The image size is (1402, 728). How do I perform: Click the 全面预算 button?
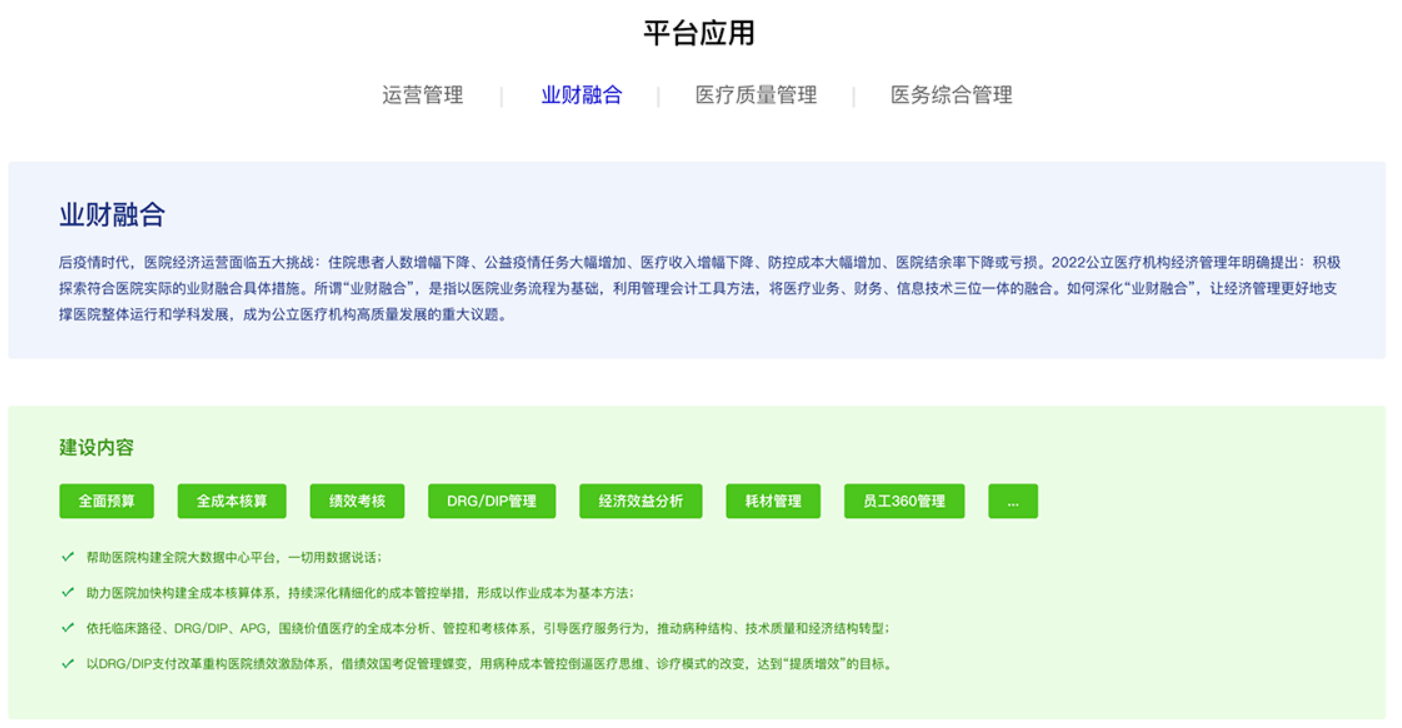coord(107,501)
